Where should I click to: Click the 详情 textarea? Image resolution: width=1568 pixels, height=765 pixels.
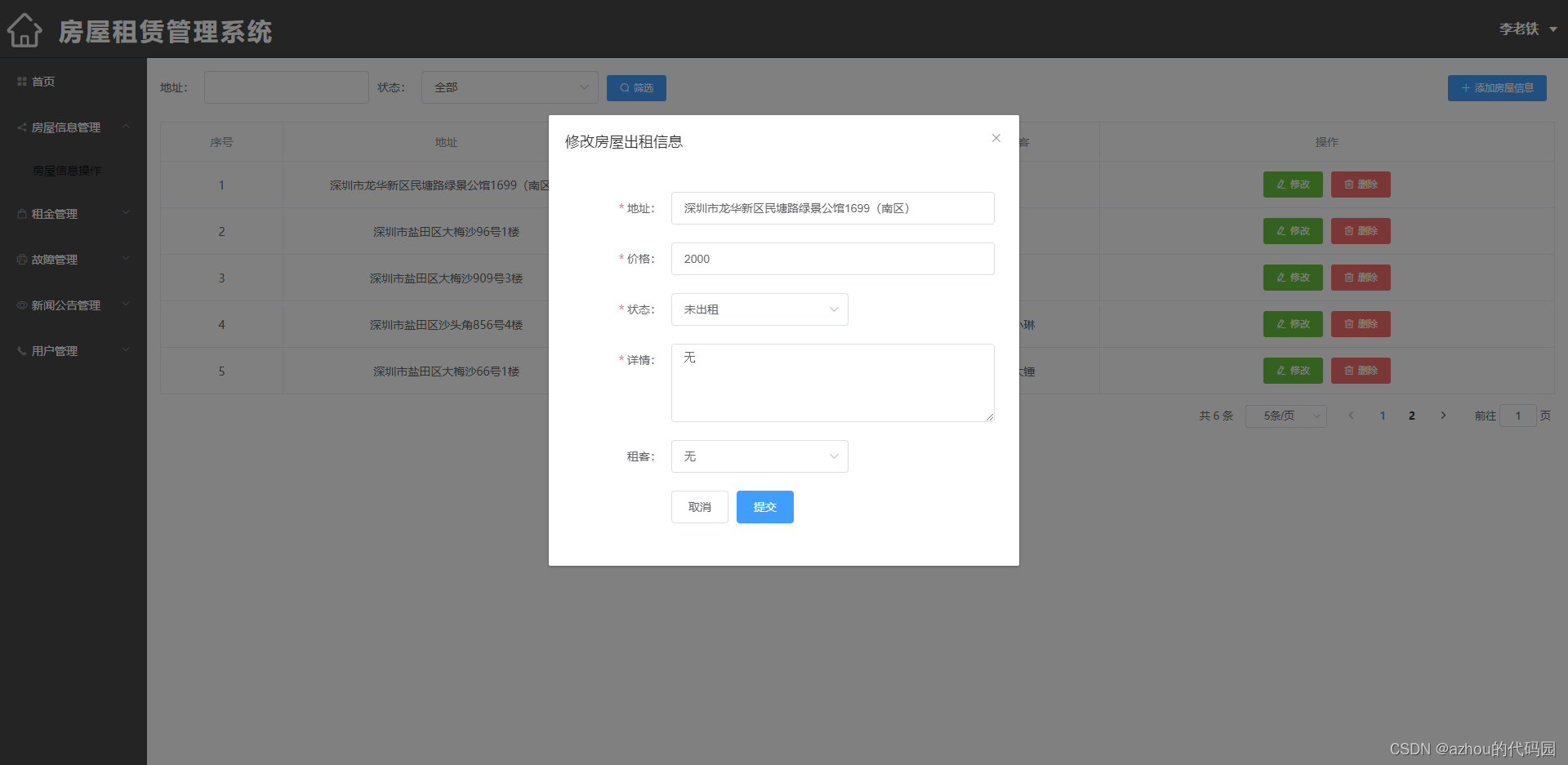point(833,383)
